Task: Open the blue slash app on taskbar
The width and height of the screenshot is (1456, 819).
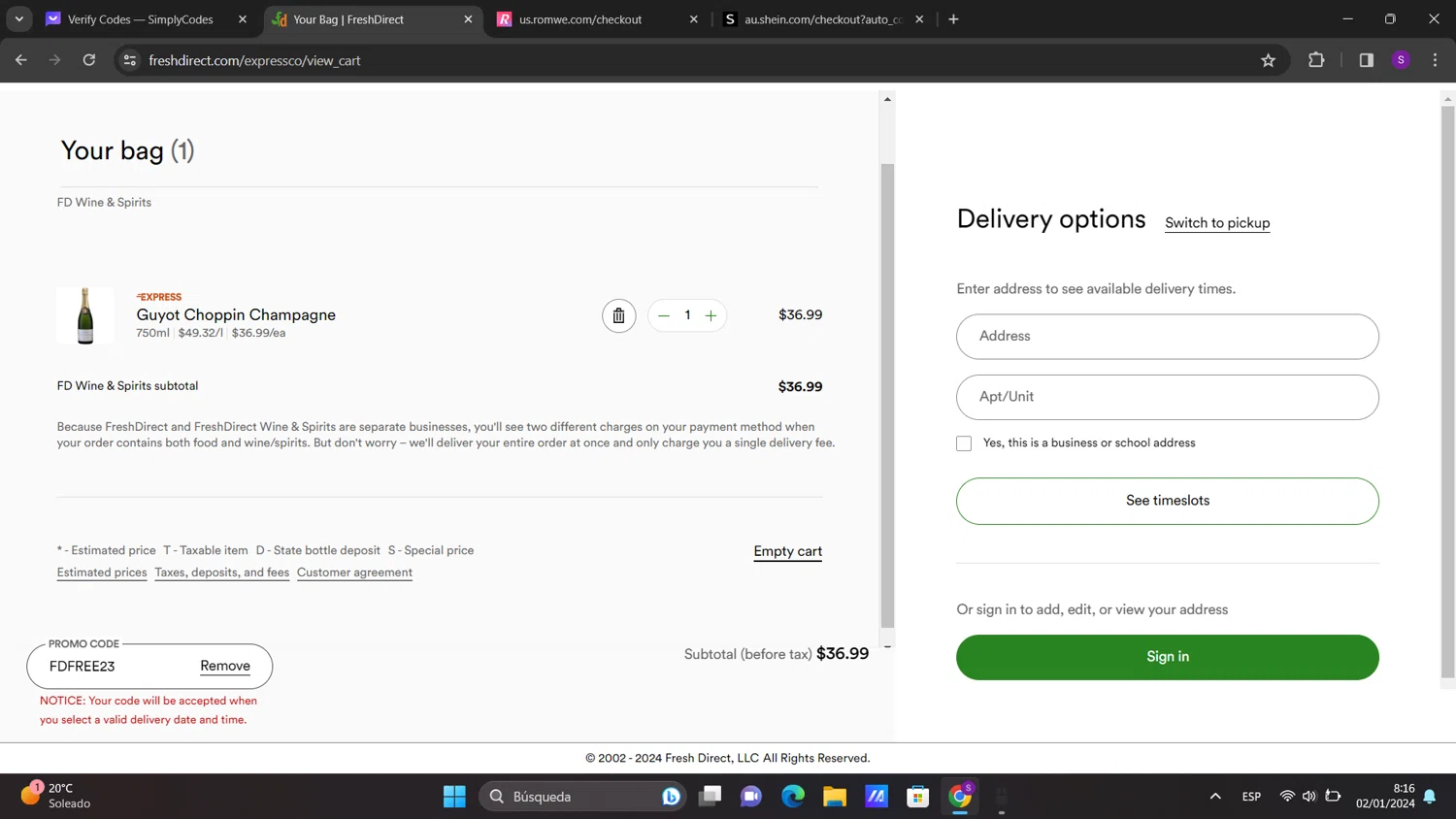Action: pos(877,797)
